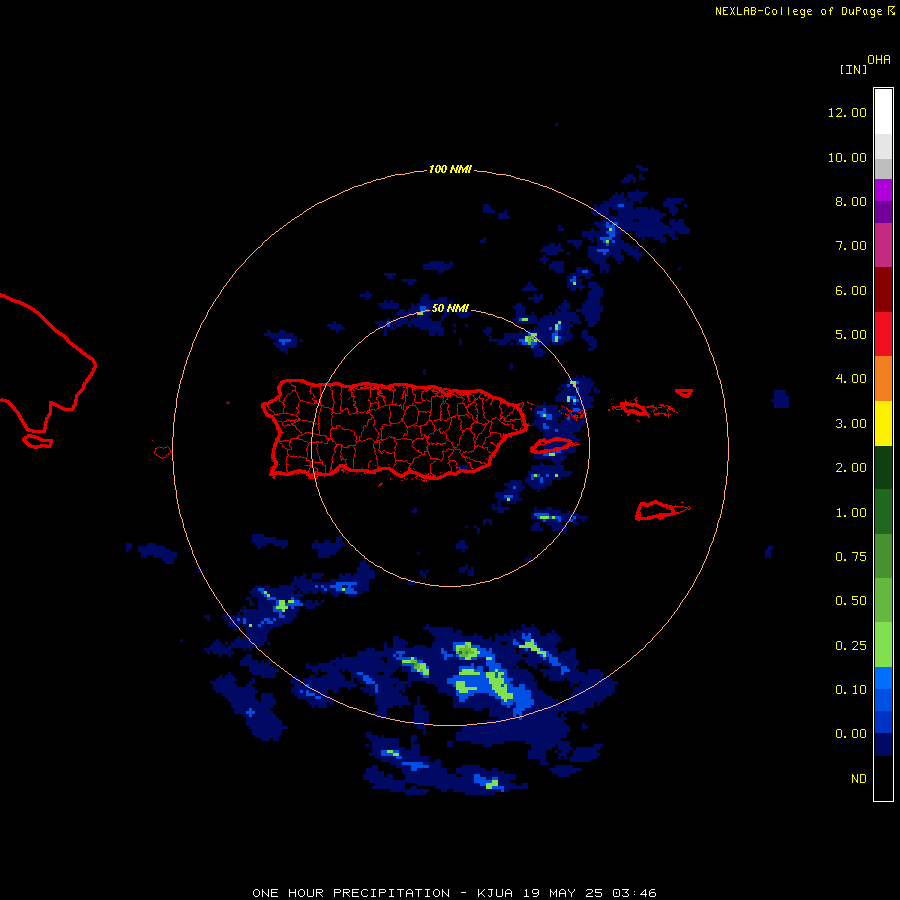Pick the orange swatch beside 4.00
900x900 pixels.
point(883,379)
